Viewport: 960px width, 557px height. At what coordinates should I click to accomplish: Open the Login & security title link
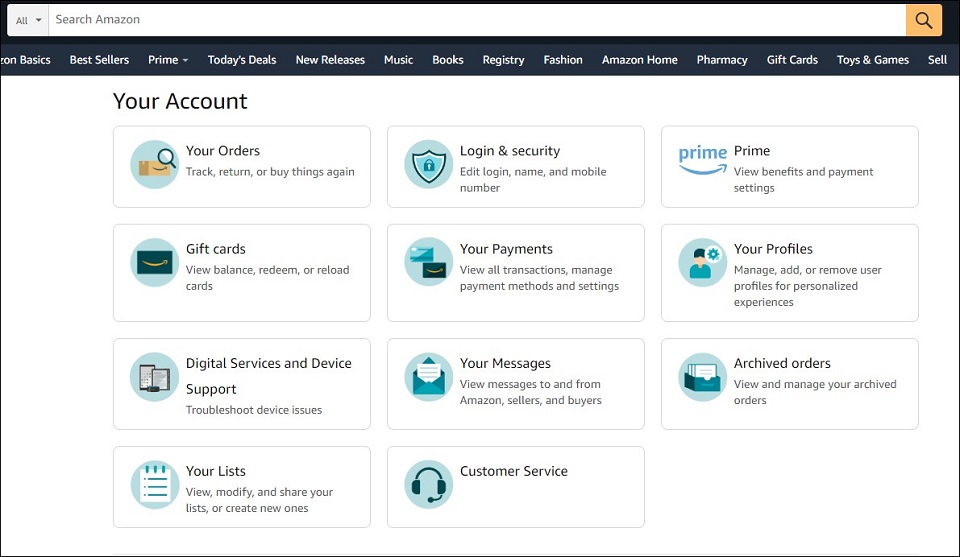click(x=510, y=151)
